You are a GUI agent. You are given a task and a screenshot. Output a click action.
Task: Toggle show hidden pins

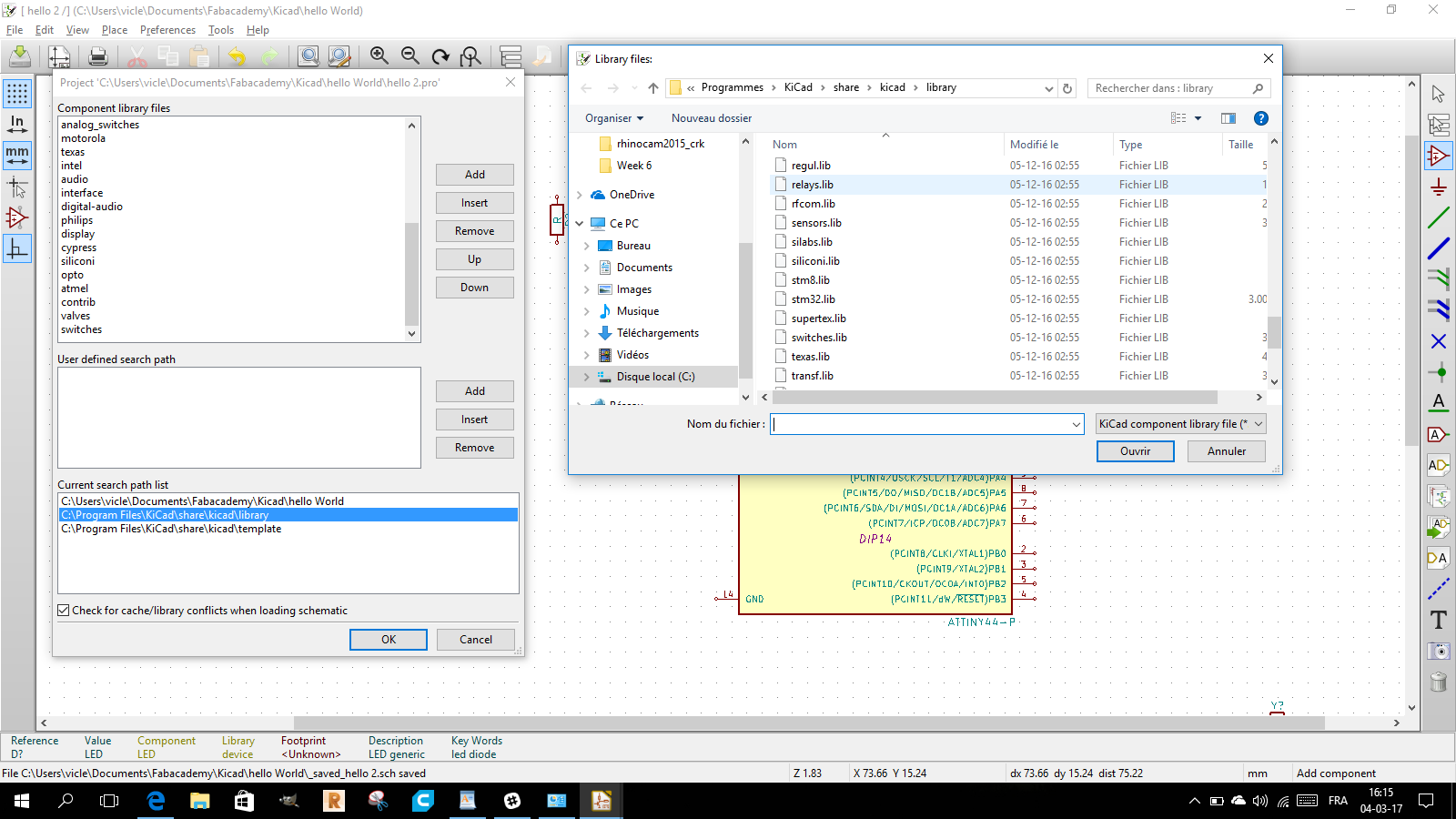[17, 217]
